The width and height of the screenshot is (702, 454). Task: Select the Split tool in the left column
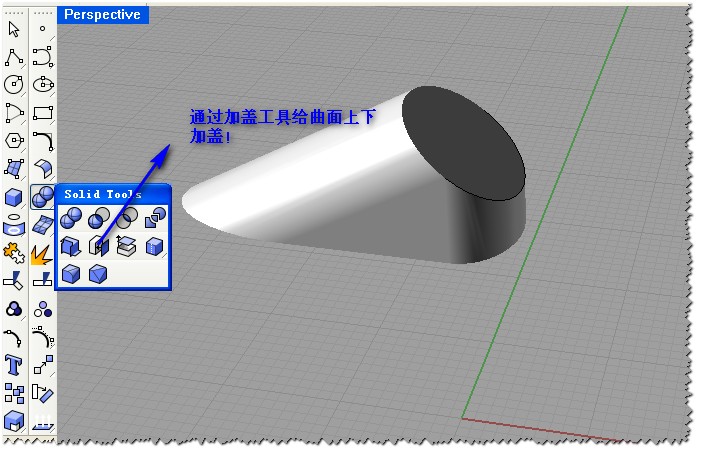(14, 281)
